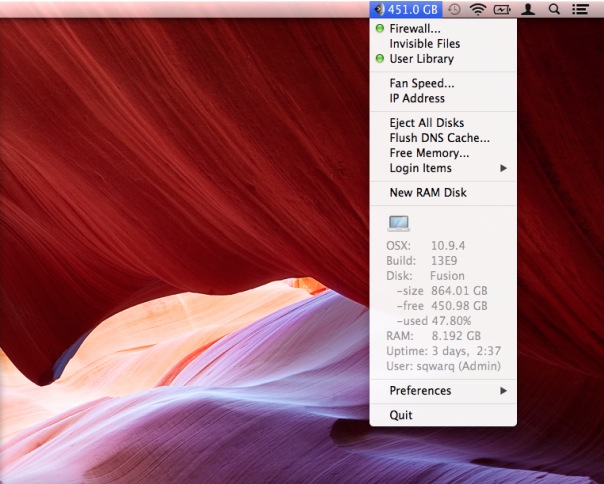Click the battery status icon
Image resolution: width=604 pixels, height=484 pixels.
(502, 9)
